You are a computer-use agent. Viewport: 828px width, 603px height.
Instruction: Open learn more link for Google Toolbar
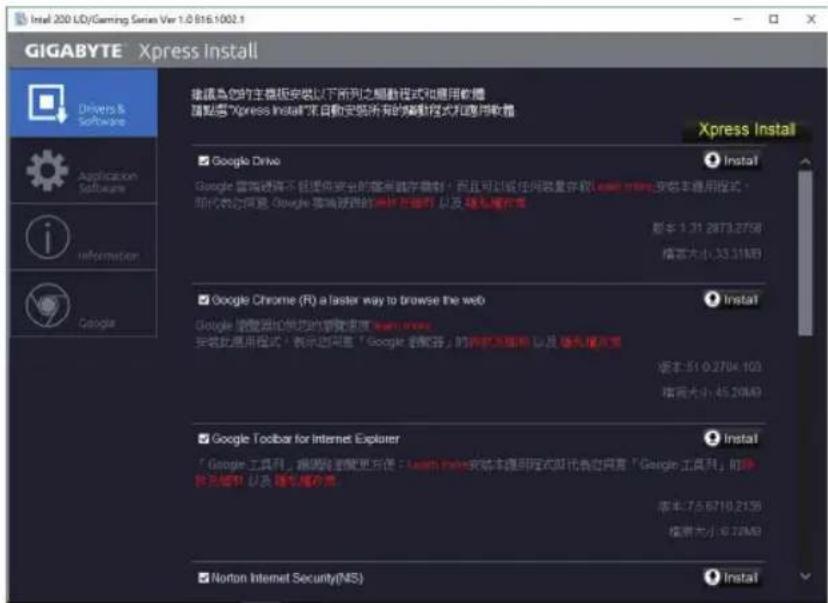tap(438, 465)
